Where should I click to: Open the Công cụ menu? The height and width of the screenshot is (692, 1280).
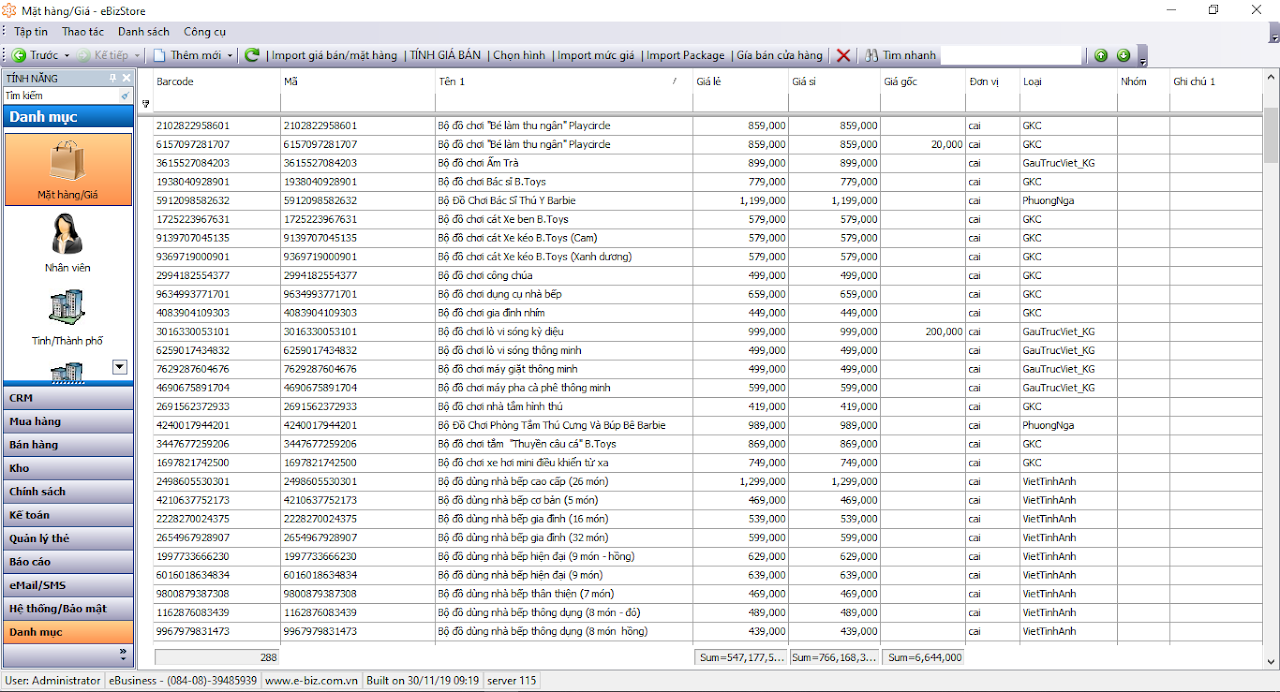pos(204,32)
